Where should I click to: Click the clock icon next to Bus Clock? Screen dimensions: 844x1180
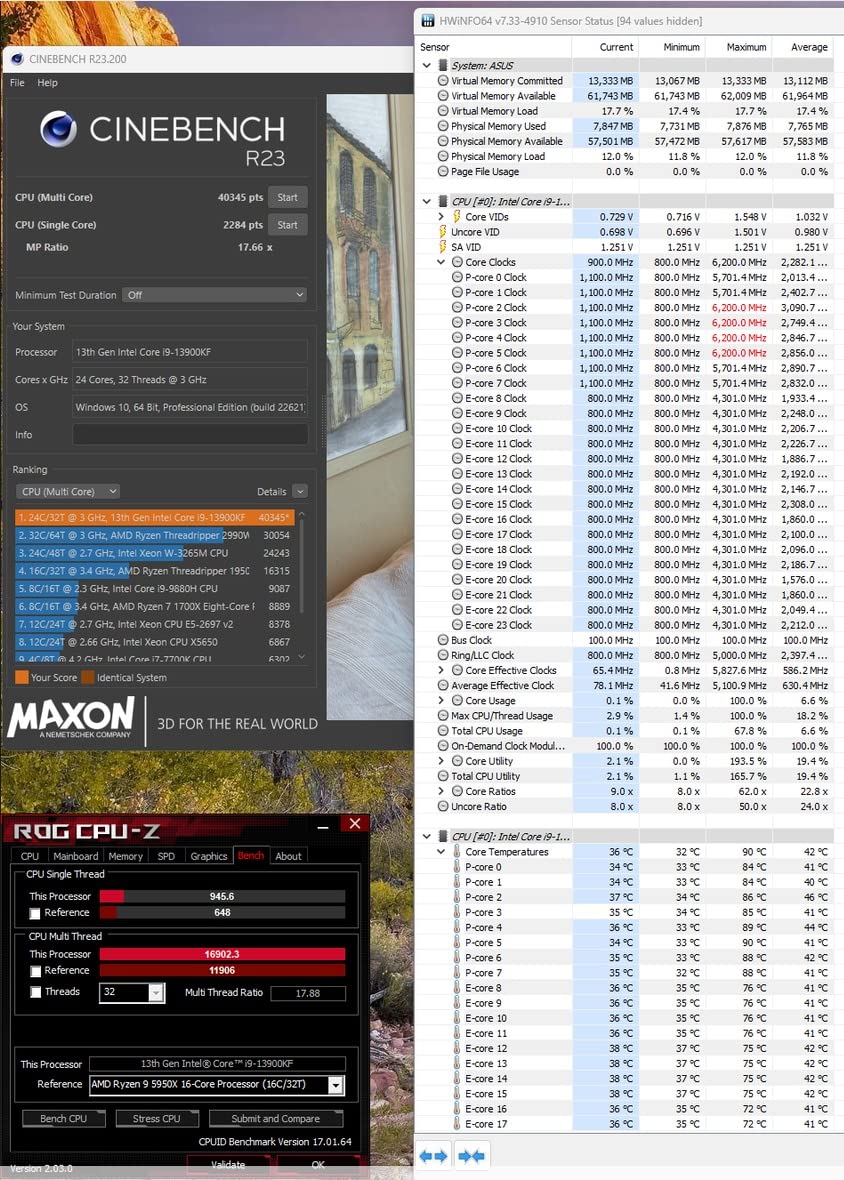coord(443,640)
